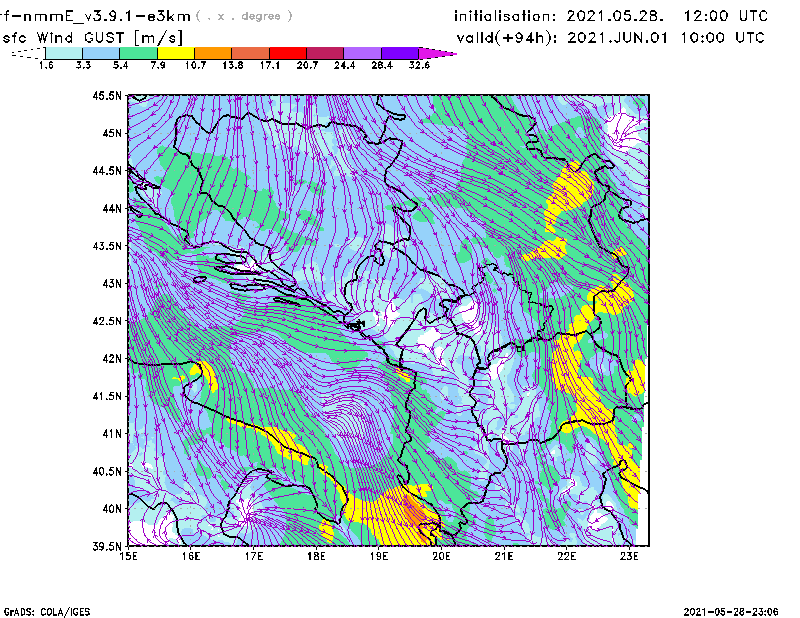This screenshot has width=800, height=618.
Task: Click the violet 28.4–32.6 legend swatch
Action: point(400,53)
